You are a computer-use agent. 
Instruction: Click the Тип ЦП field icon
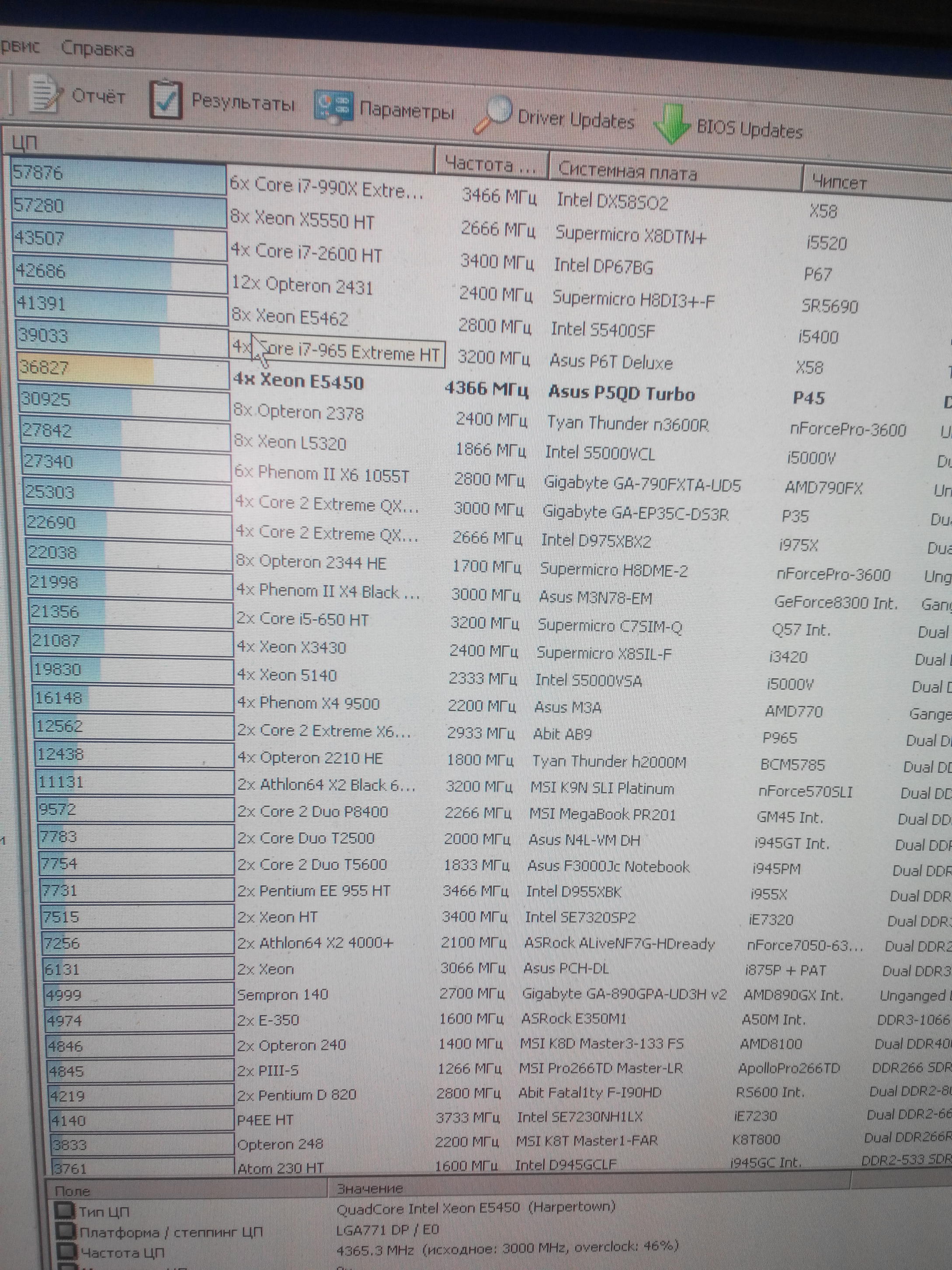point(64,1210)
